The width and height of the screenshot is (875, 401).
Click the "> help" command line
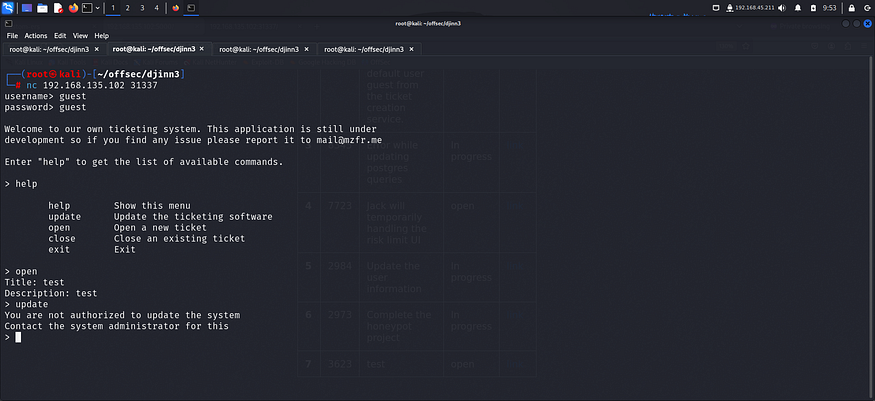pyautogui.click(x=21, y=184)
